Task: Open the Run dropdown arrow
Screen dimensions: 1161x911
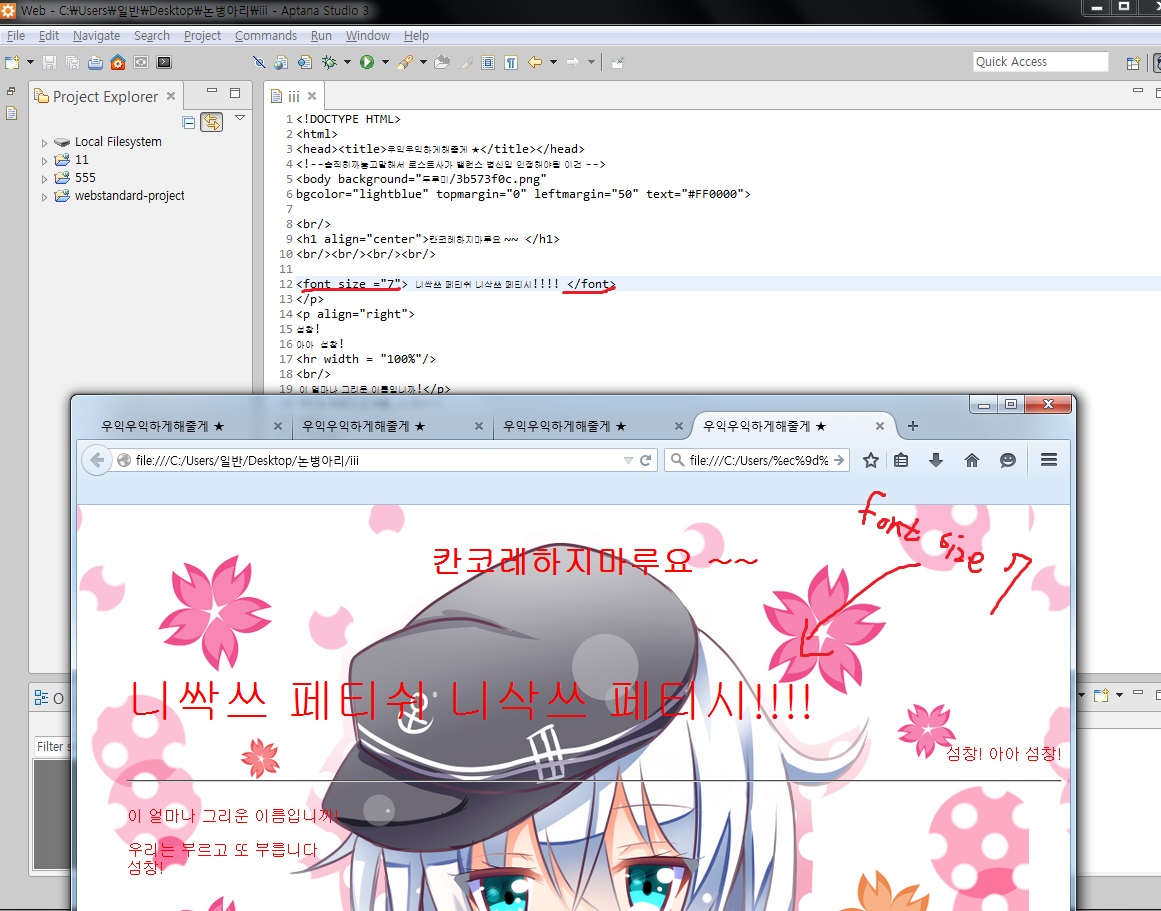Action: click(385, 62)
